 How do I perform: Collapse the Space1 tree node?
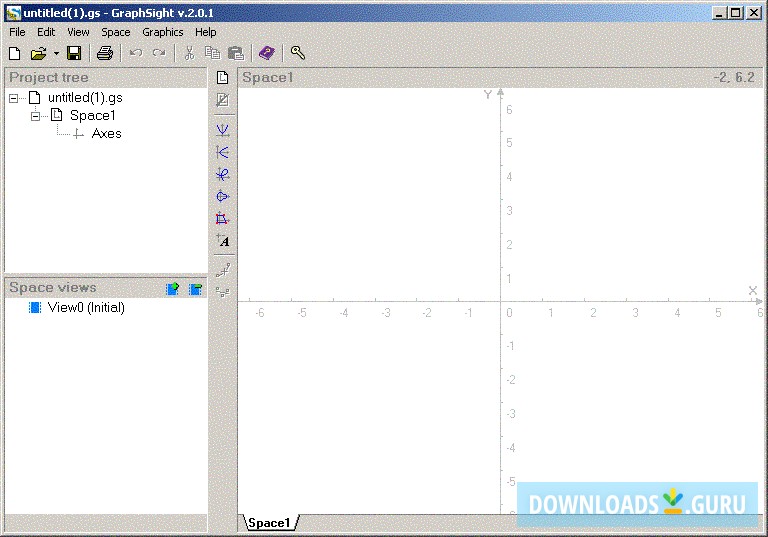click(x=35, y=117)
